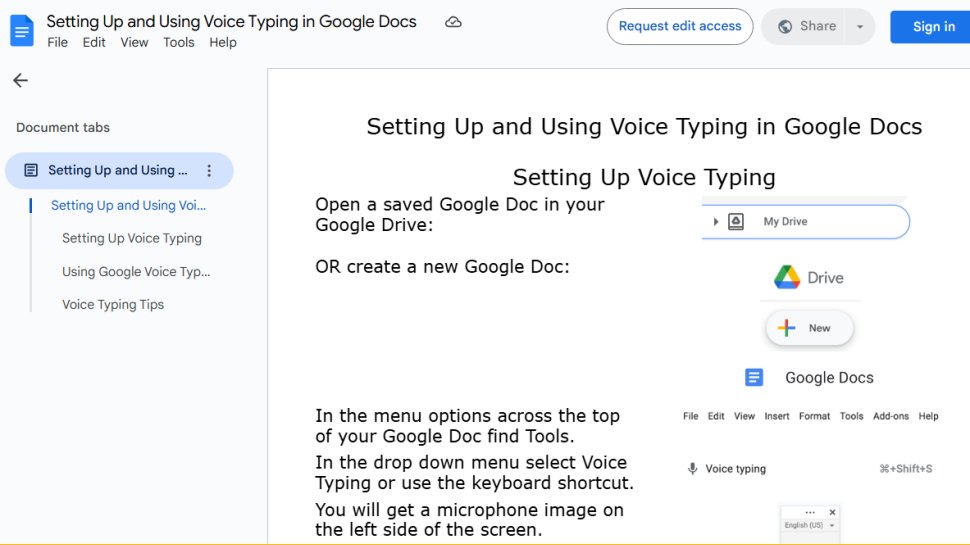Click the Google Docs logo image in the document
970x545 pixels.
[809, 377]
